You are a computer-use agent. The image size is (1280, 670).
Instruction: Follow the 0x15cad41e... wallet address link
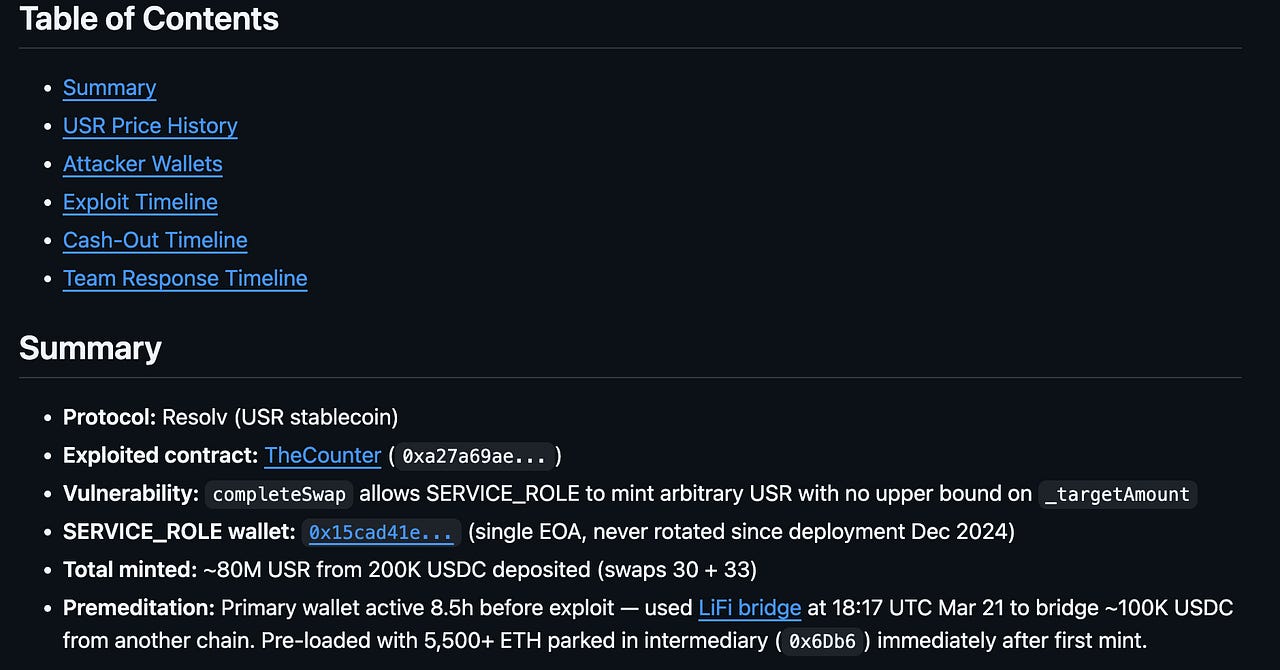(380, 532)
